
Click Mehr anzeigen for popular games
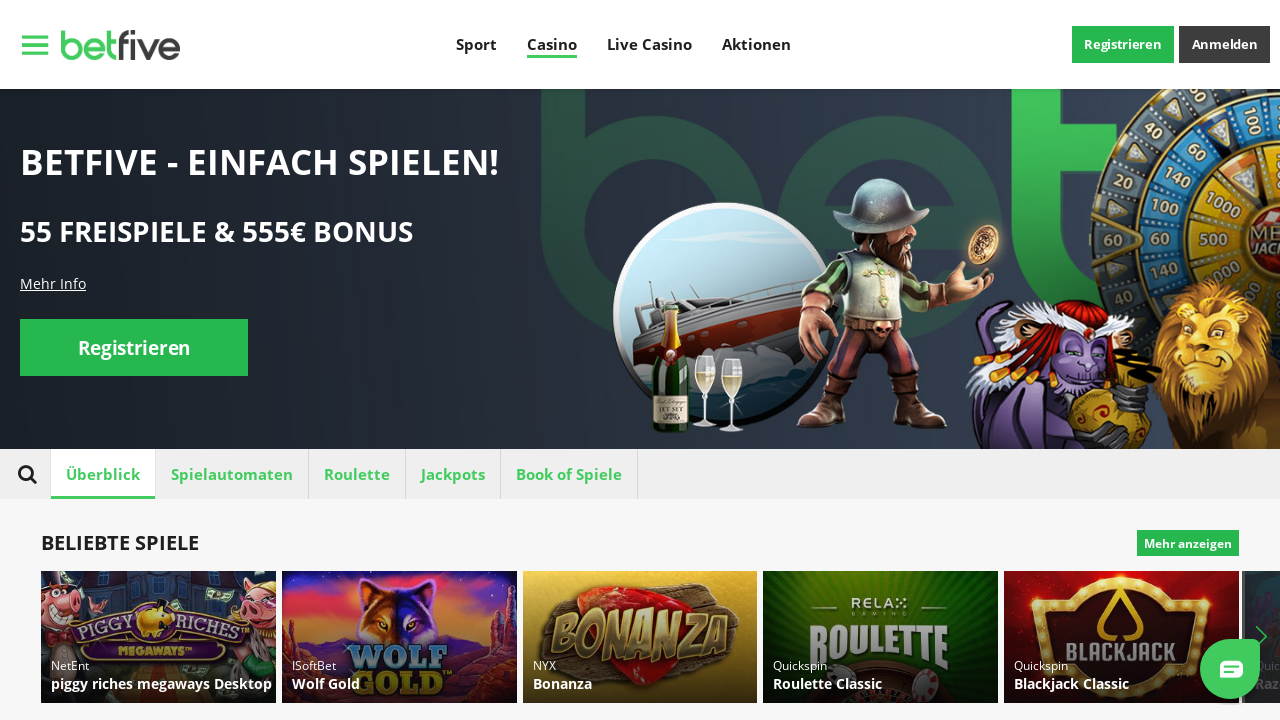(x=1188, y=543)
